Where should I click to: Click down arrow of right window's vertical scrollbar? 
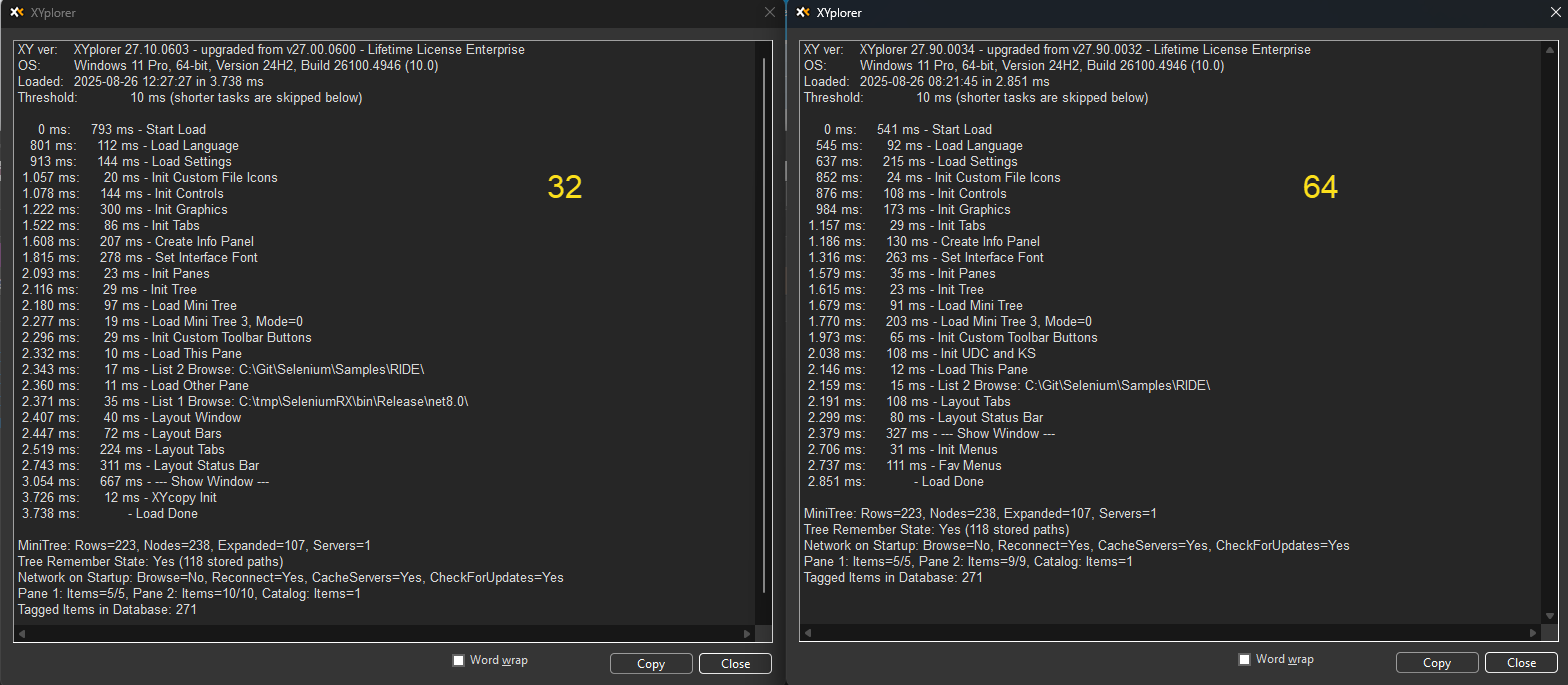pyautogui.click(x=1550, y=616)
